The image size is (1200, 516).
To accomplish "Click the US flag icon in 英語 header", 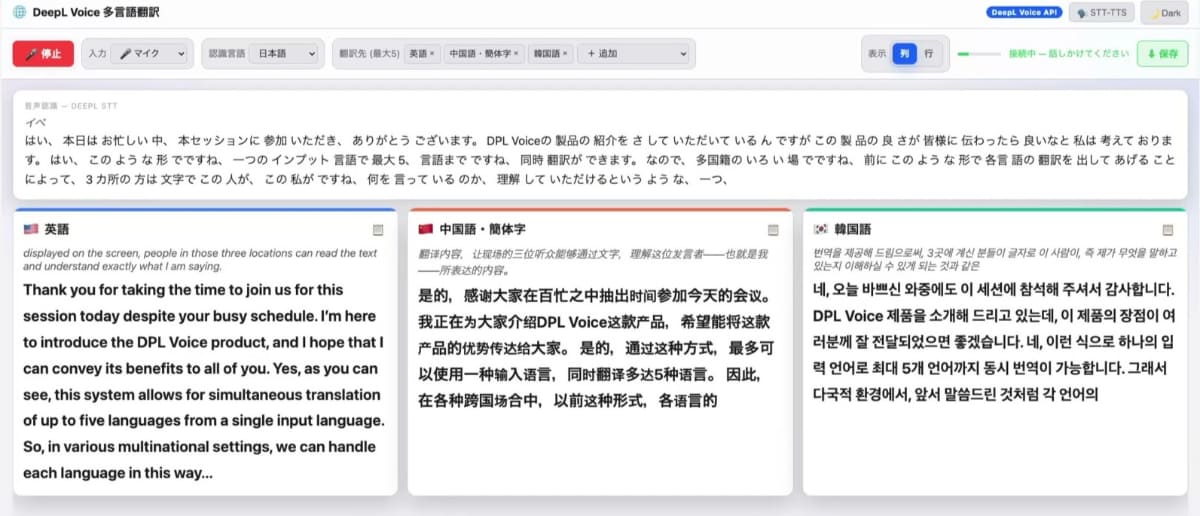I will (x=31, y=229).
